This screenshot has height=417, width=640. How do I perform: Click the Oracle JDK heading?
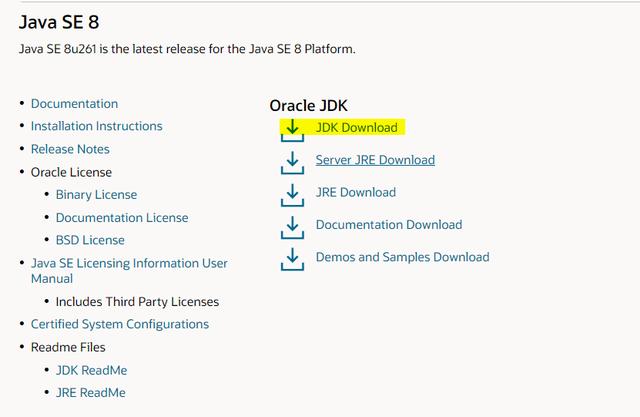(x=308, y=106)
